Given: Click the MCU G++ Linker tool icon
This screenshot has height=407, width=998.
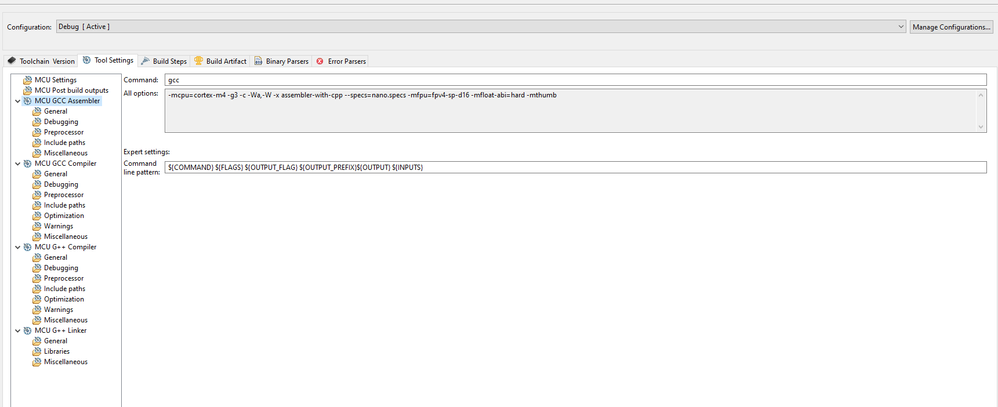Looking at the screenshot, I should [x=27, y=331].
